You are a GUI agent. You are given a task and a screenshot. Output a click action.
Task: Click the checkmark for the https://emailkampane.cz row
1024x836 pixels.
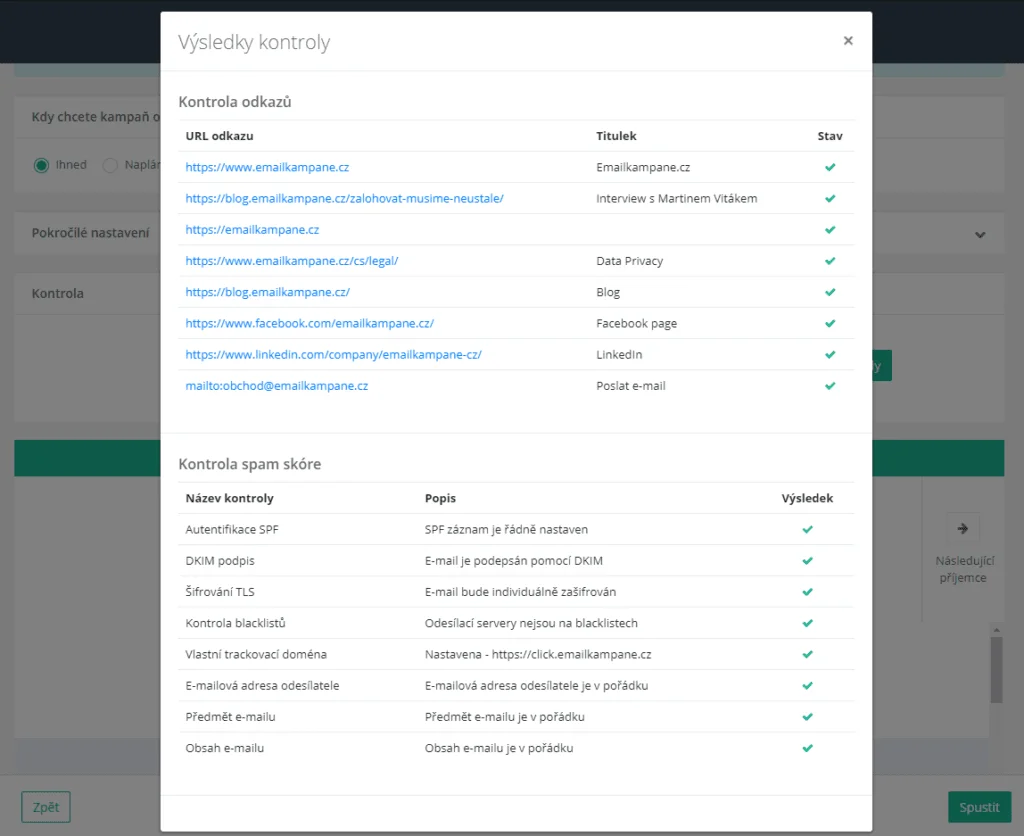point(830,230)
